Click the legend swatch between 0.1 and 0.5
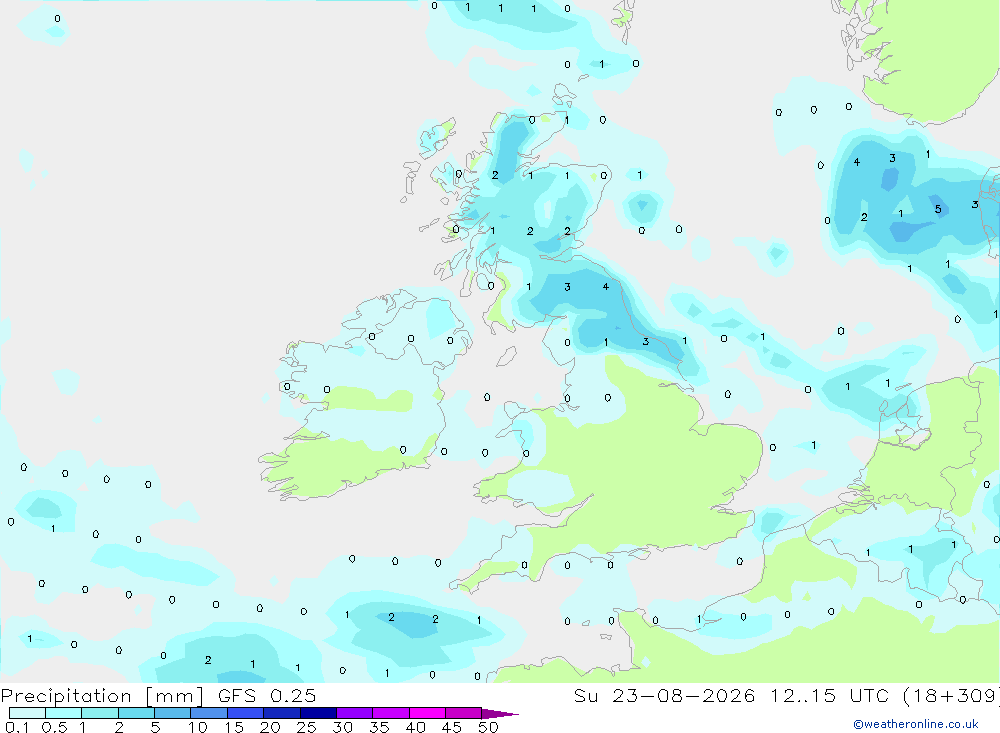The width and height of the screenshot is (1000, 733). (27, 713)
